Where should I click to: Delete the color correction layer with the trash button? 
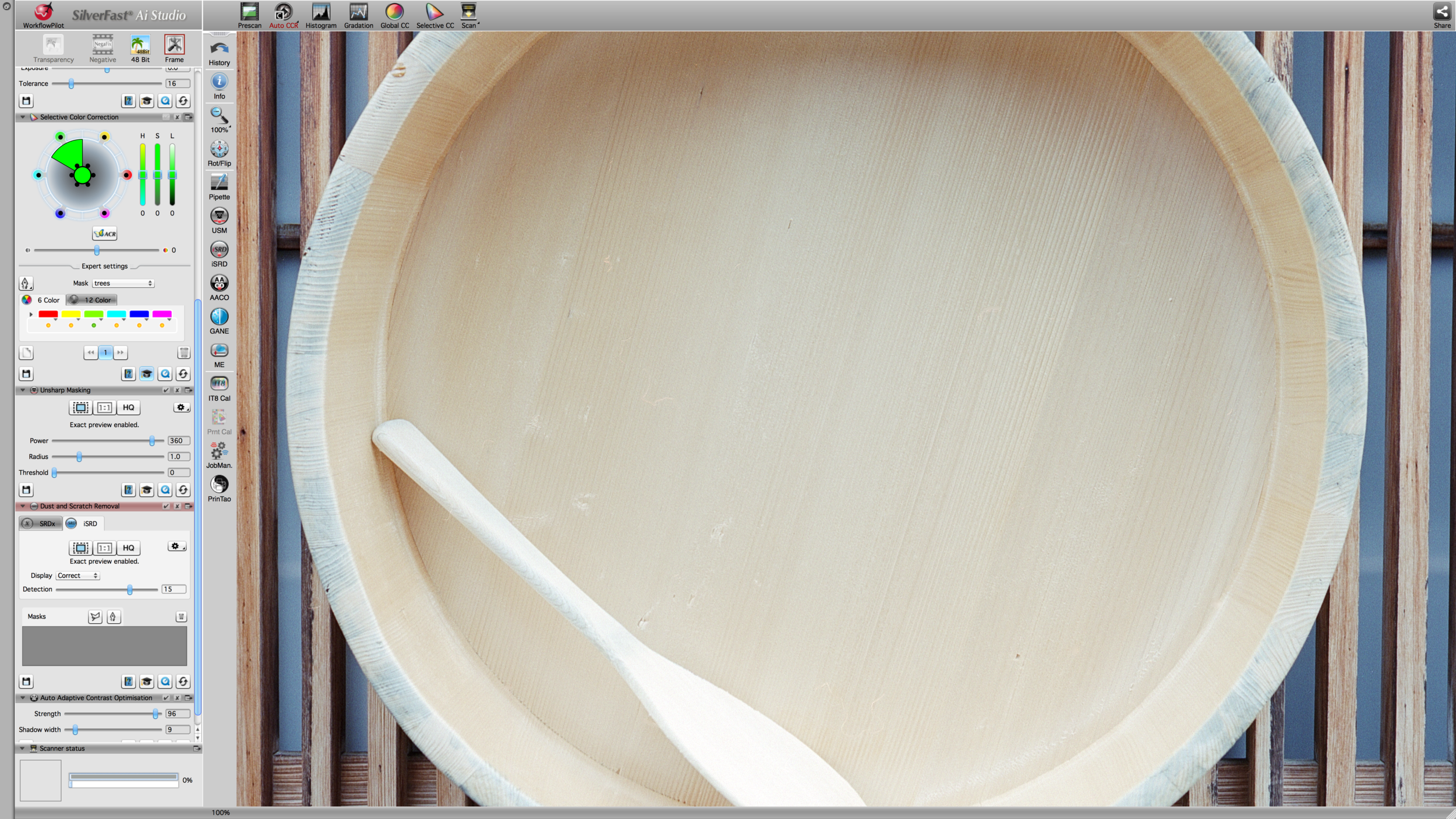coord(183,352)
